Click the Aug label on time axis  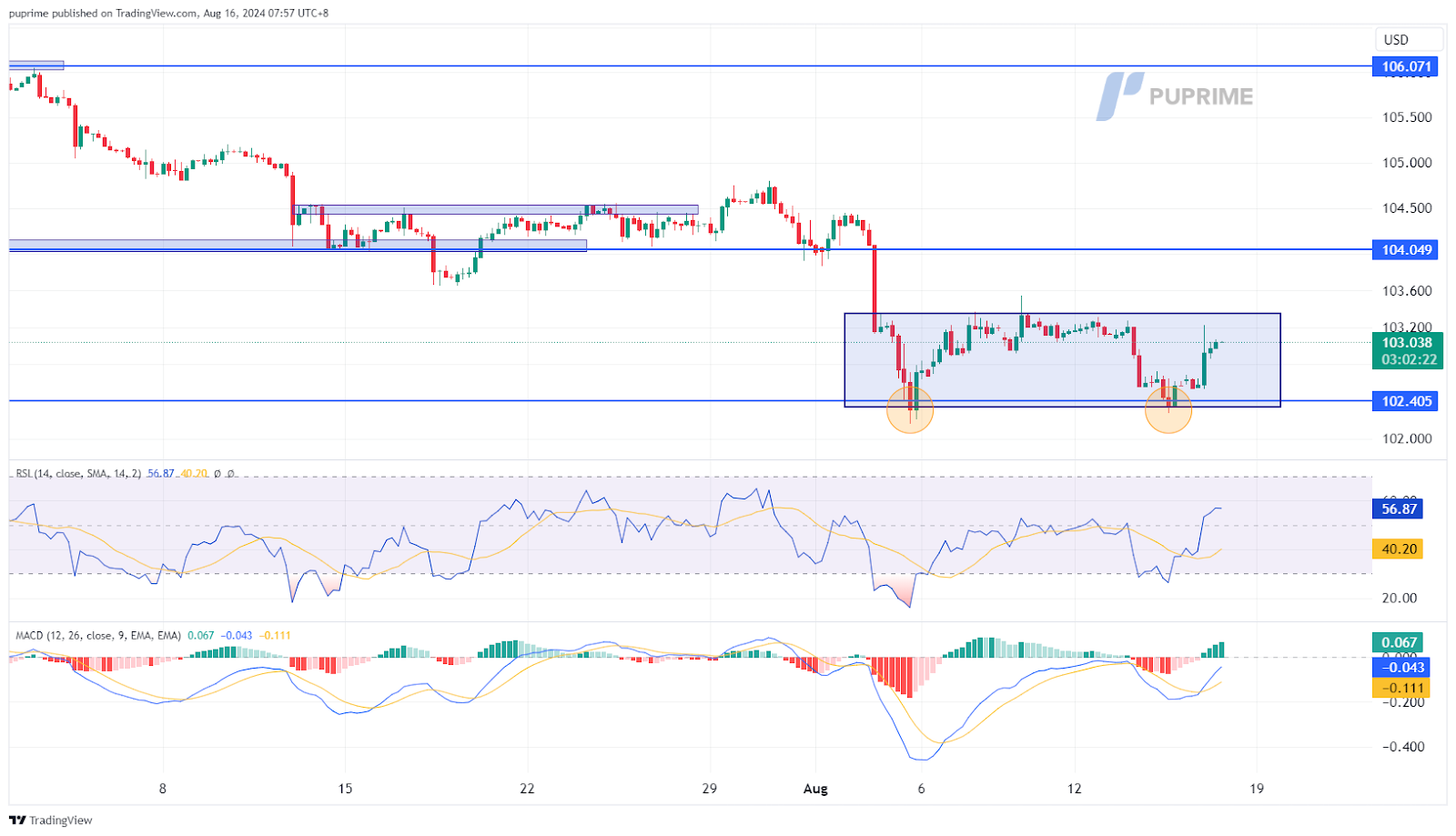(x=815, y=789)
